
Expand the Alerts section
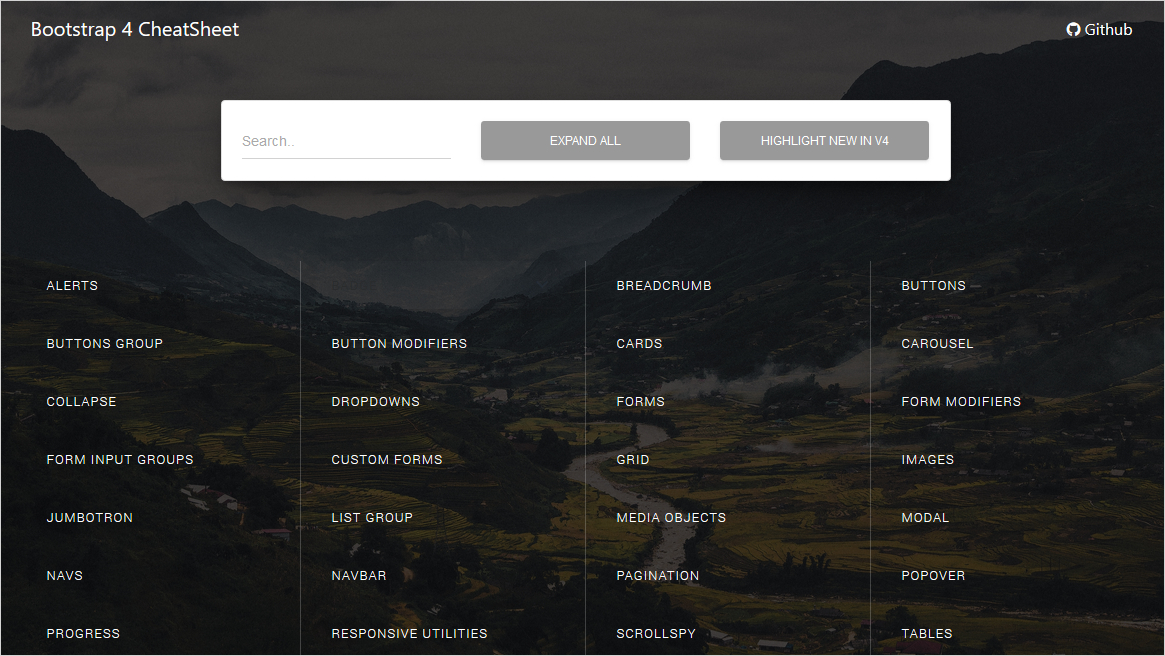point(72,286)
